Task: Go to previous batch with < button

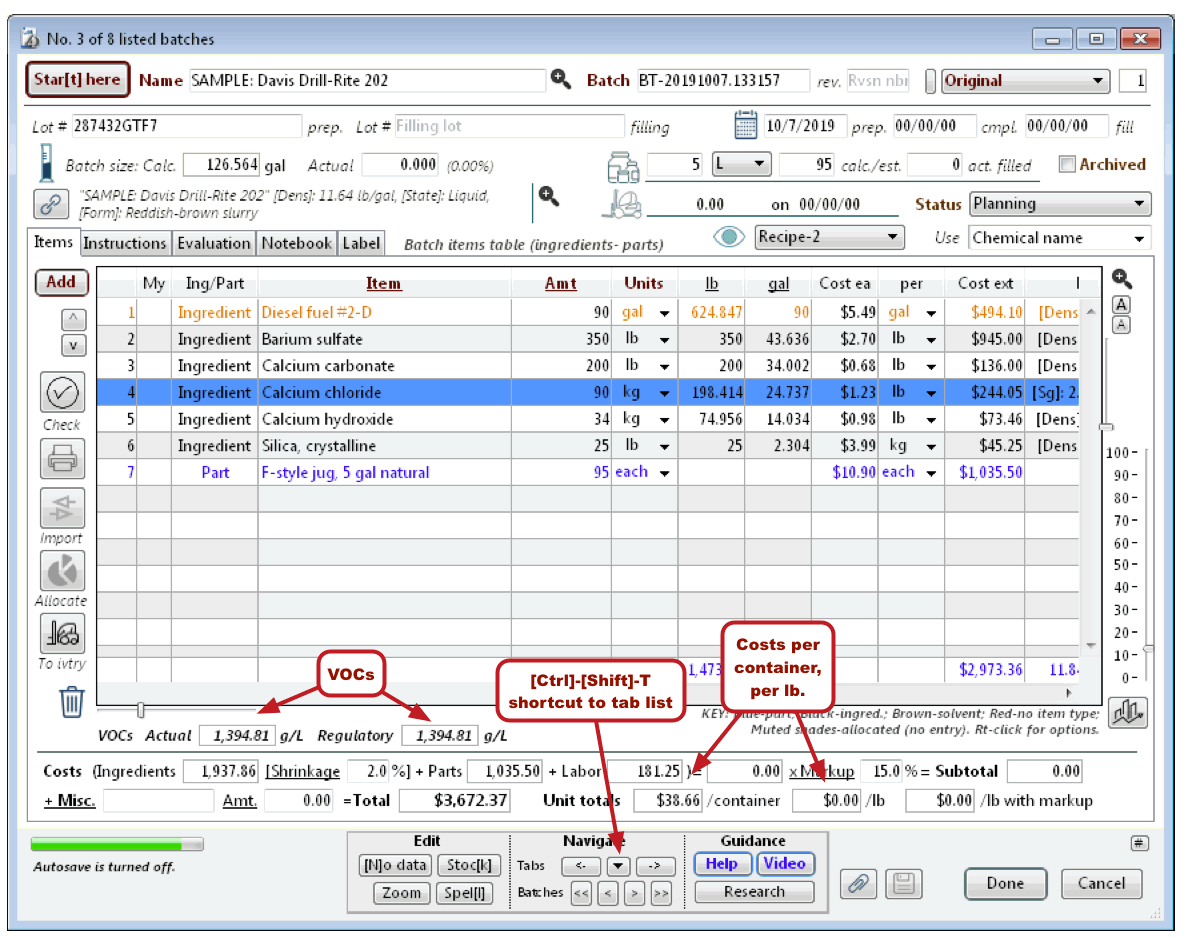Action: (607, 893)
